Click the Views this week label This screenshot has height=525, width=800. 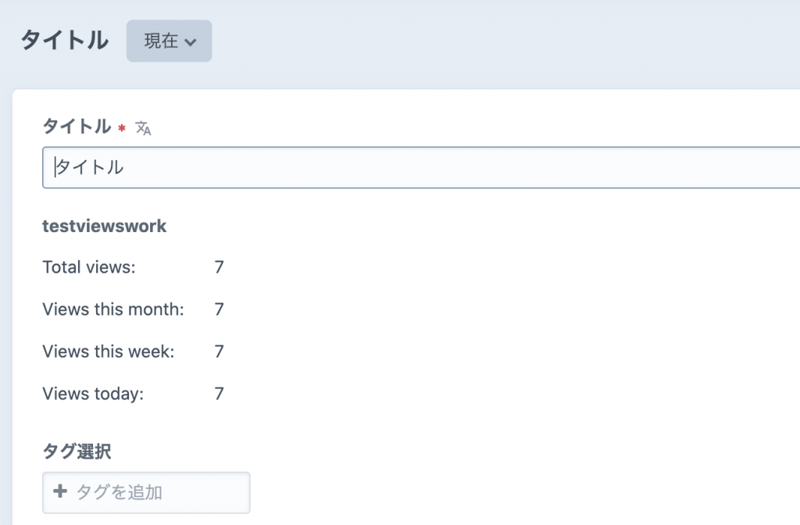tap(108, 351)
